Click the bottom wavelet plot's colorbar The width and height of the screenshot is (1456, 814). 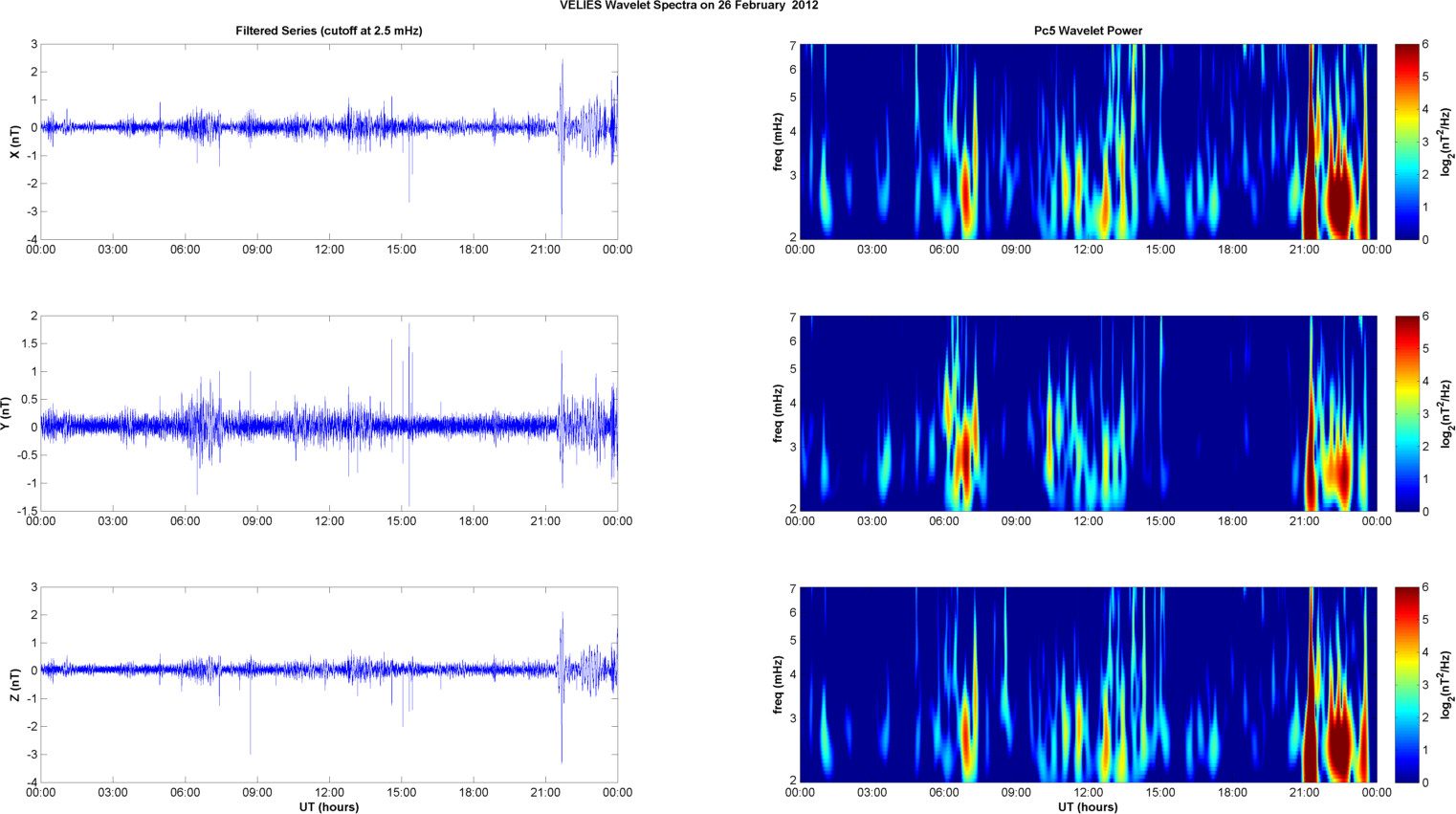tap(1406, 685)
